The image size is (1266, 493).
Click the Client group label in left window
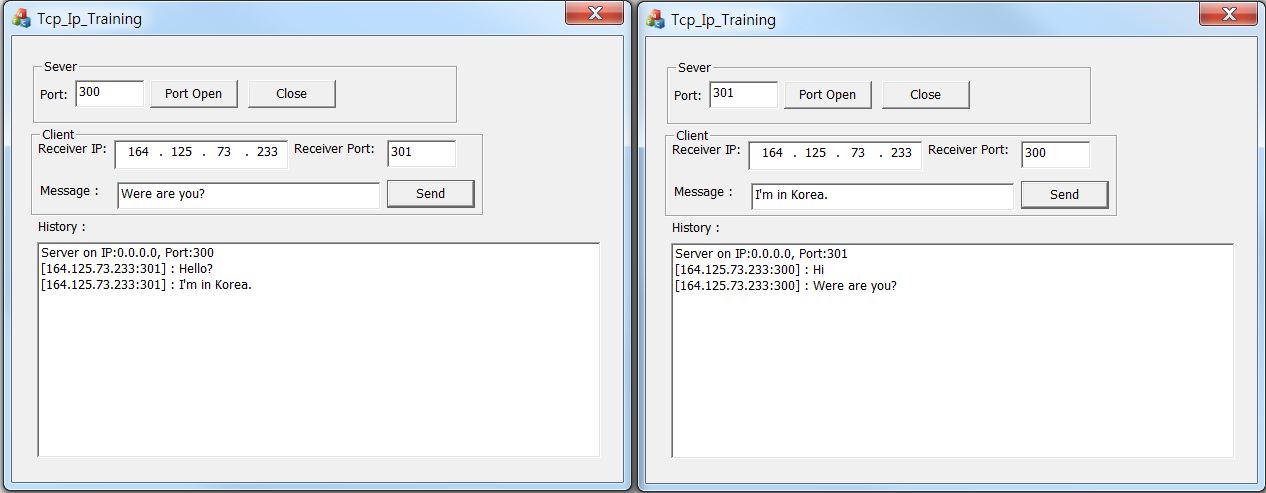(x=58, y=134)
